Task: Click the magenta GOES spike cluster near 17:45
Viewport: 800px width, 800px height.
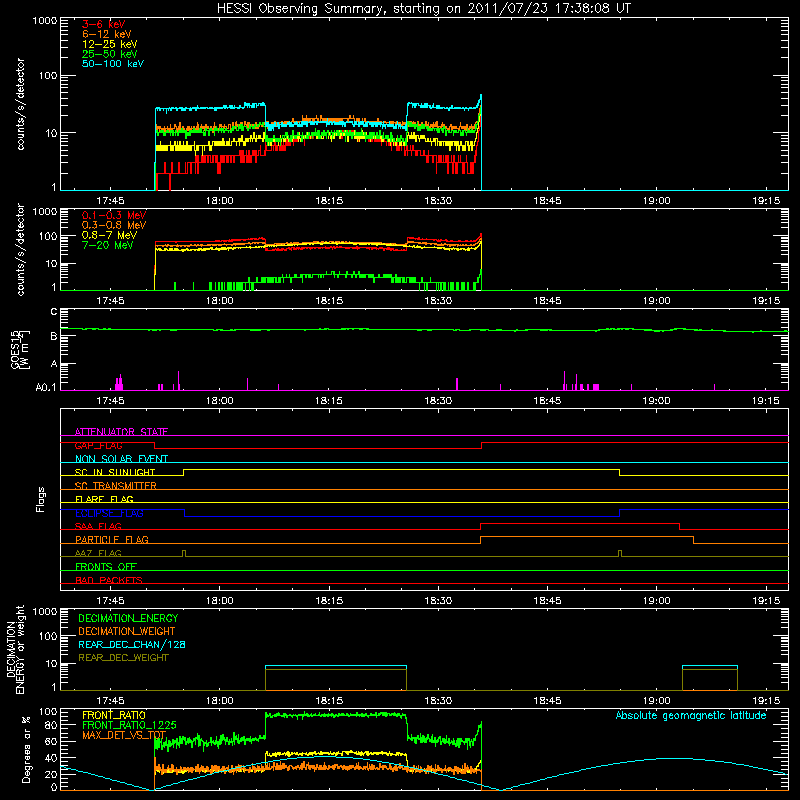Action: (119, 383)
